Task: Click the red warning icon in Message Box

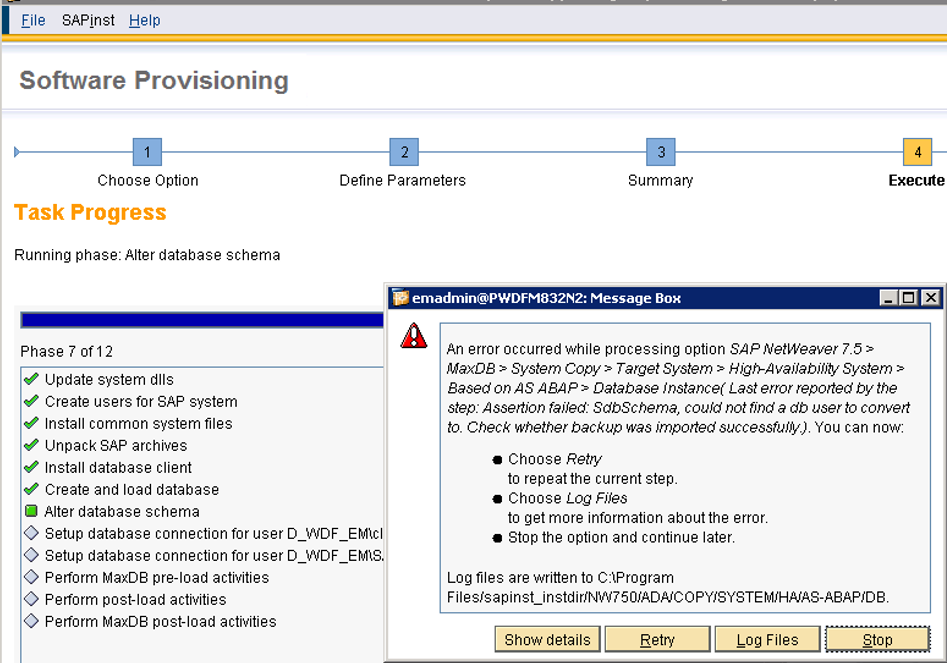Action: pos(414,336)
